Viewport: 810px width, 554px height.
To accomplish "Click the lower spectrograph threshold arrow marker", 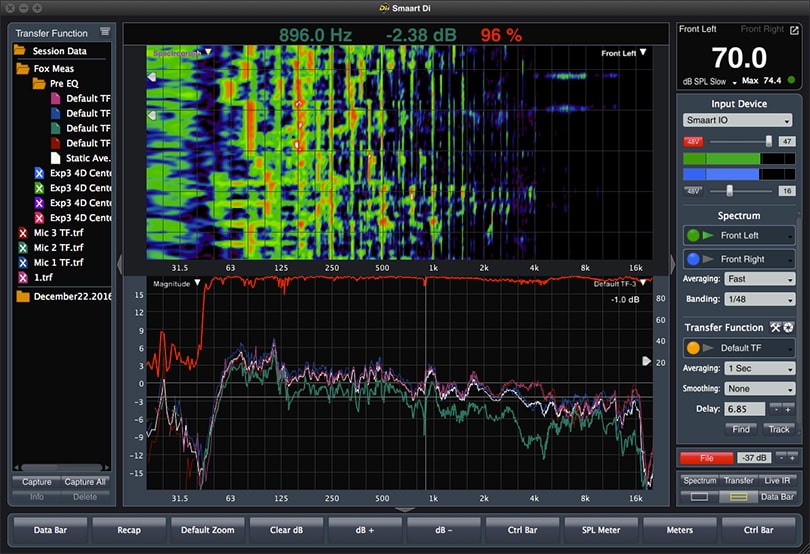I will [151, 115].
